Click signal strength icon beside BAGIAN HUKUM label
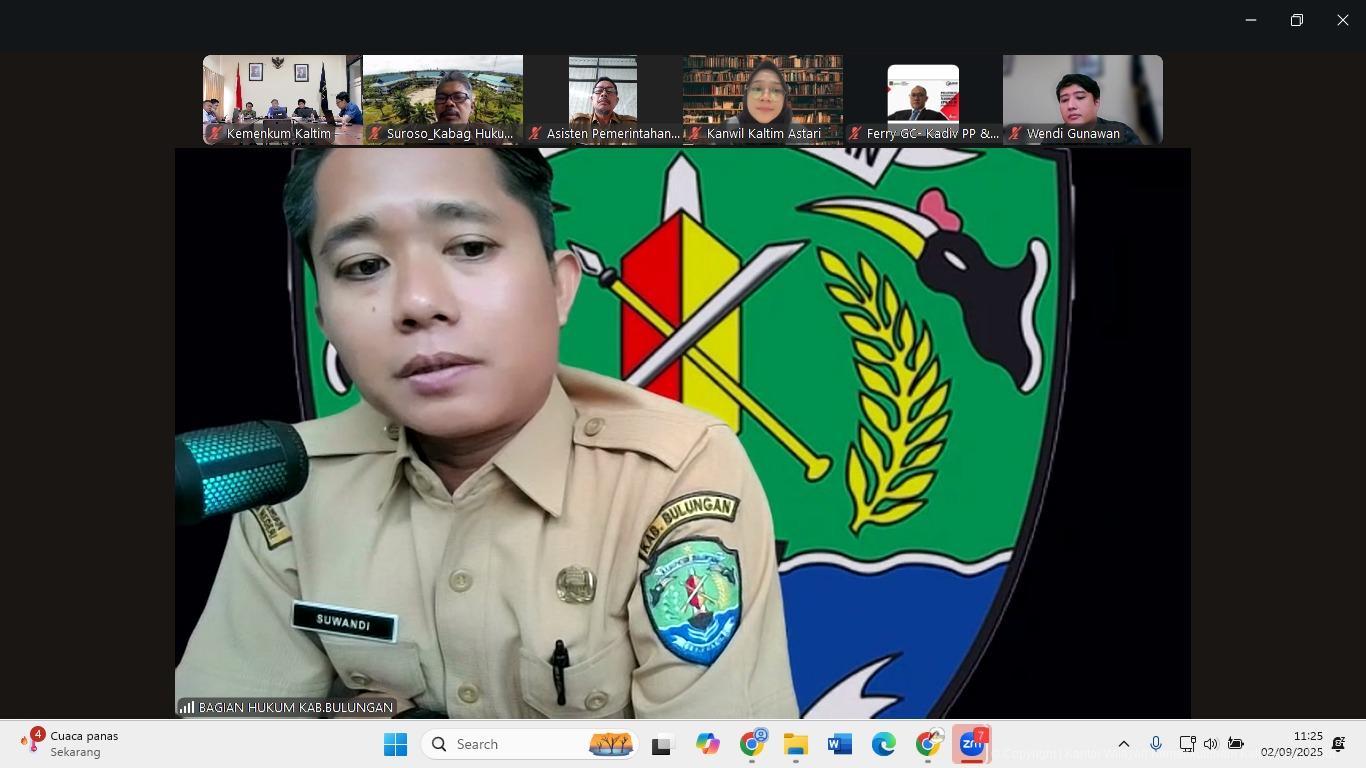Screen dimensions: 1366x768 [187, 707]
